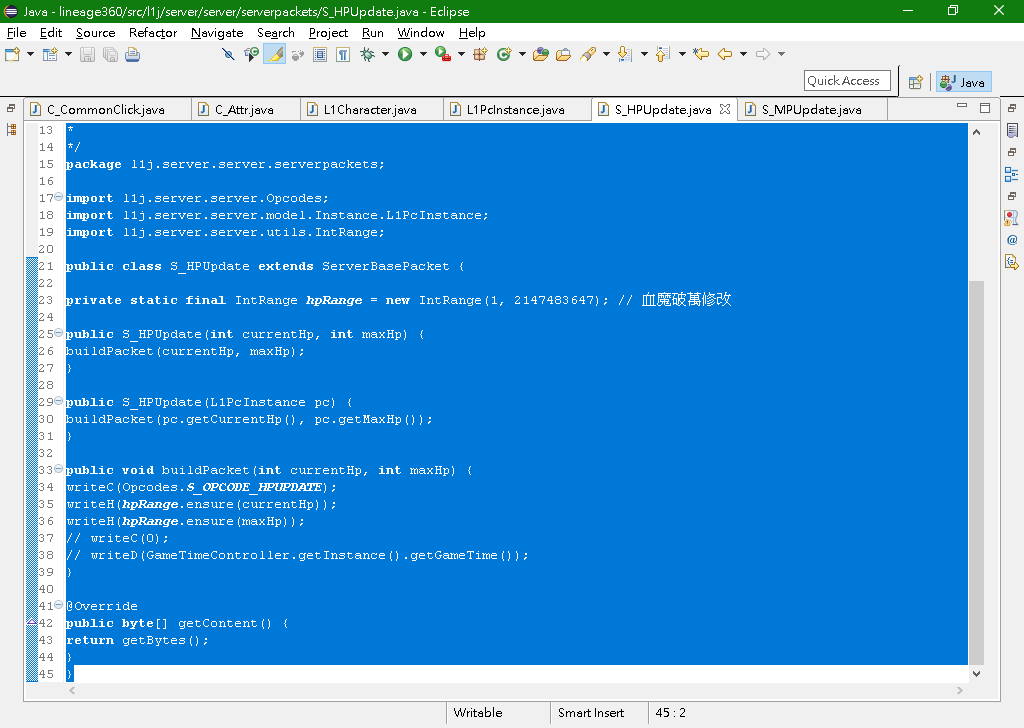The height and width of the screenshot is (728, 1024).
Task: Click the scroll up arrow in editor
Action: pos(976,133)
